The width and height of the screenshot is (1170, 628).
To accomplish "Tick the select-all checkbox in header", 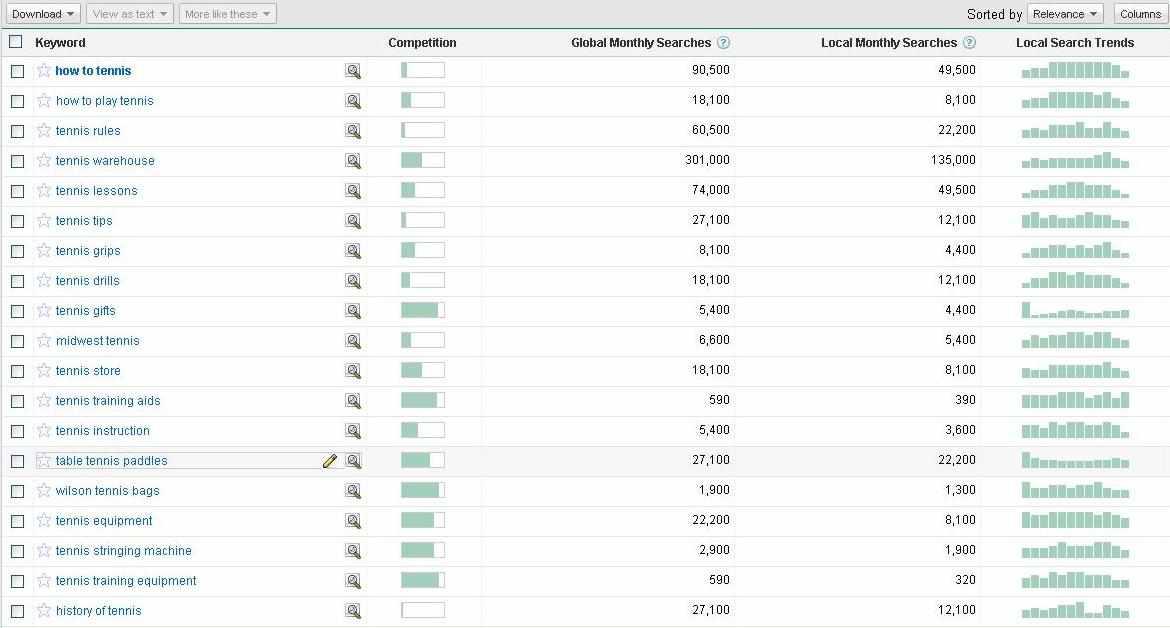I will (16, 42).
